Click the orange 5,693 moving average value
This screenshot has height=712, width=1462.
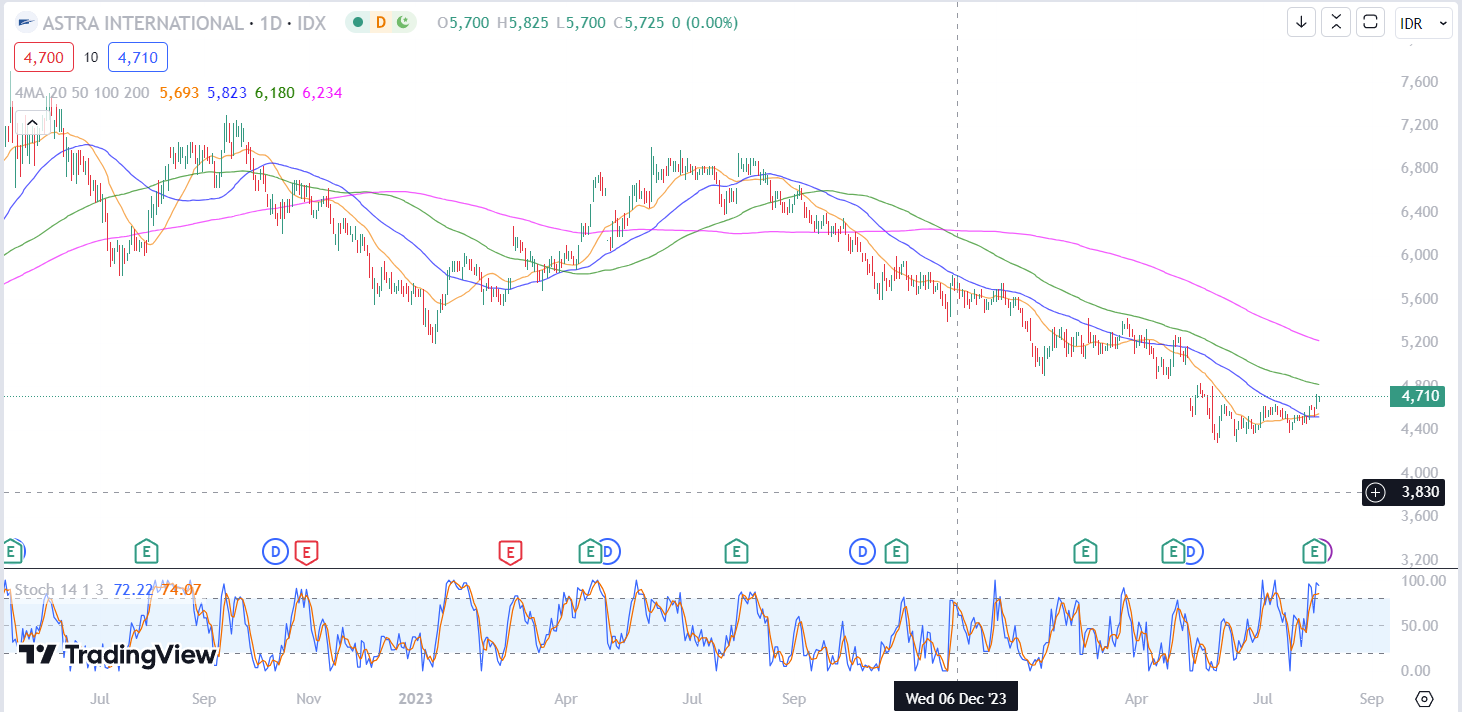click(178, 92)
